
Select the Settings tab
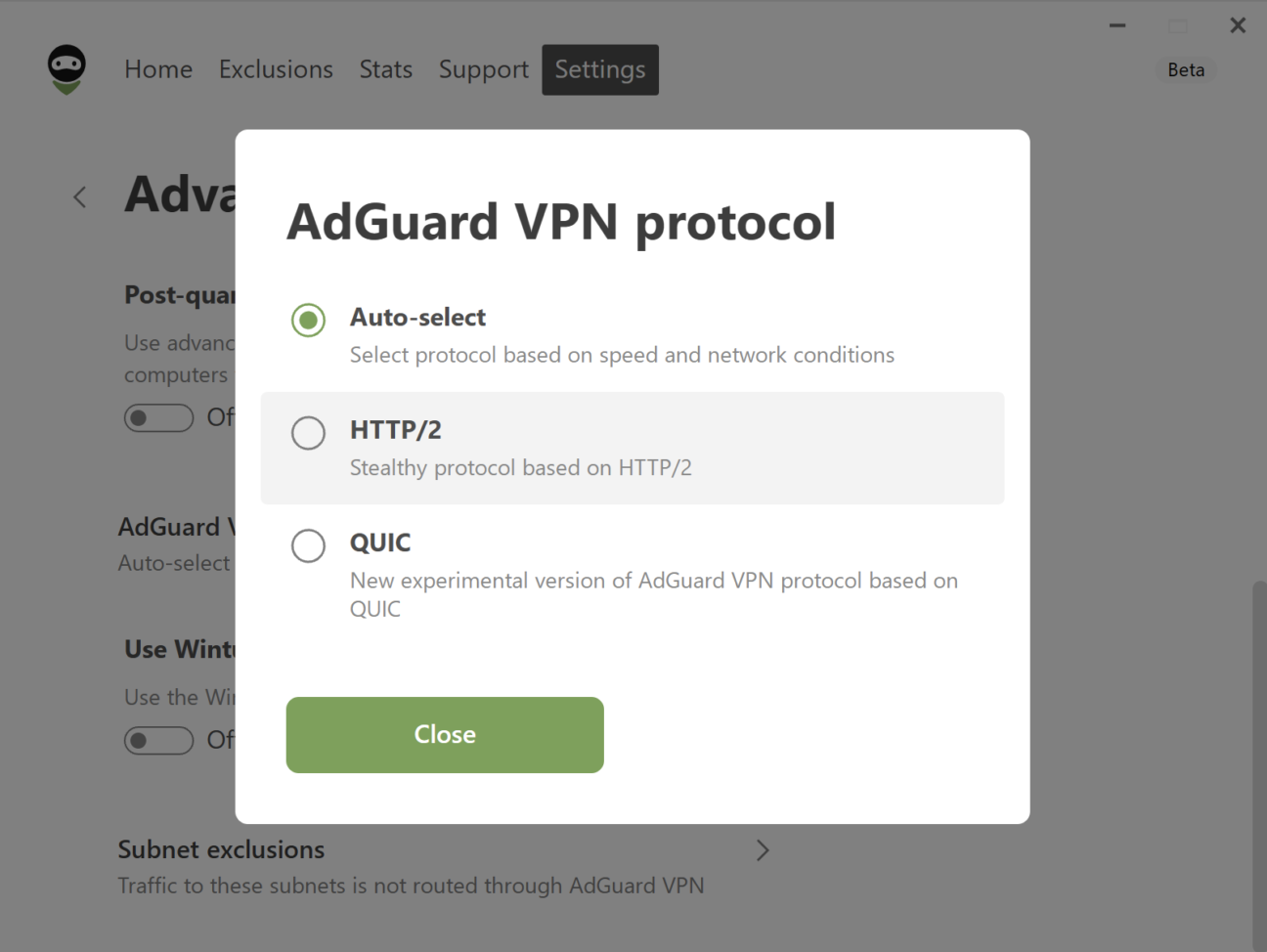pyautogui.click(x=599, y=69)
